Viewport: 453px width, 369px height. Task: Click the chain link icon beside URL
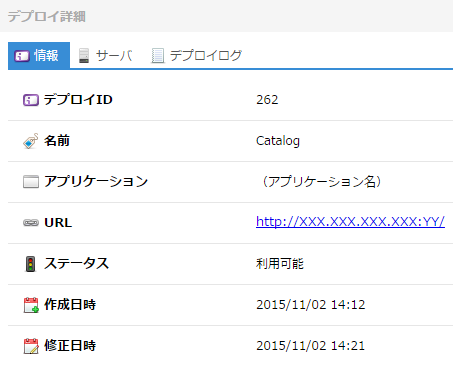pos(31,223)
